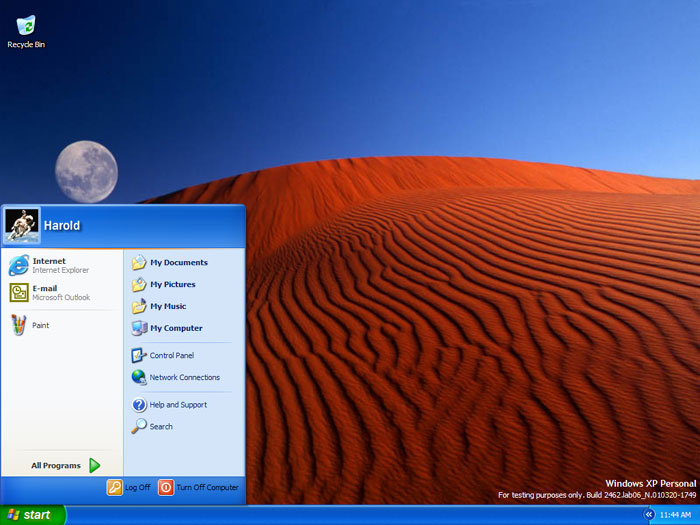Click the My Documents folder icon

(139, 262)
